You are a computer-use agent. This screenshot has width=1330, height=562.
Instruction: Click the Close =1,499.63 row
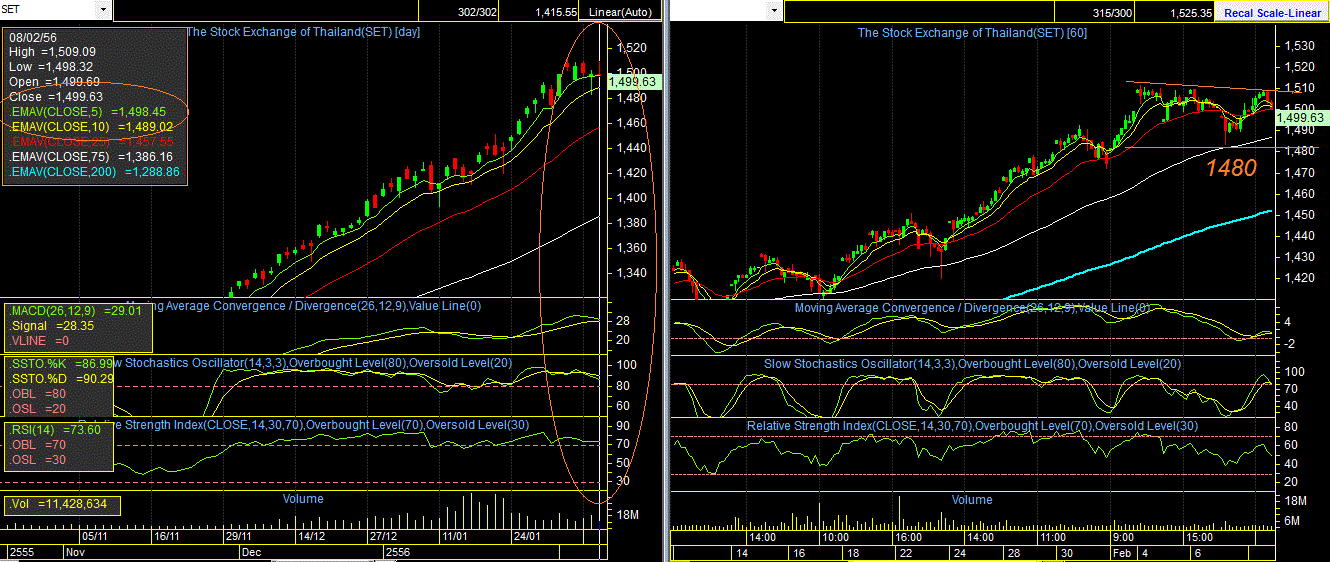55,96
